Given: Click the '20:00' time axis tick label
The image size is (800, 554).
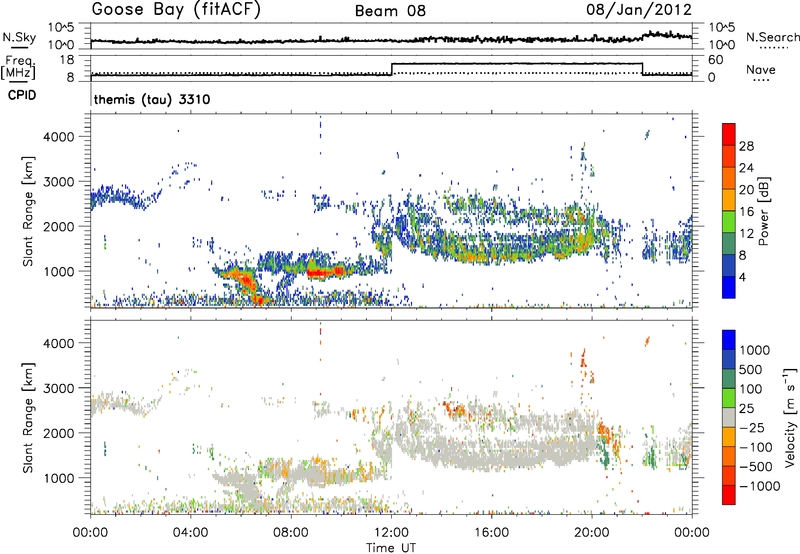Looking at the screenshot, I should (592, 533).
